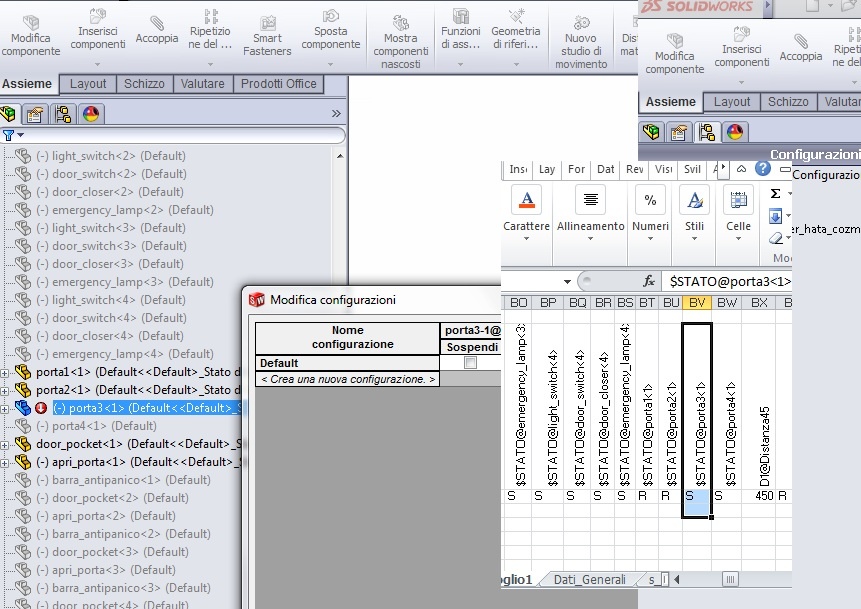Open FeatureManager tree tab above the filter

[9, 114]
